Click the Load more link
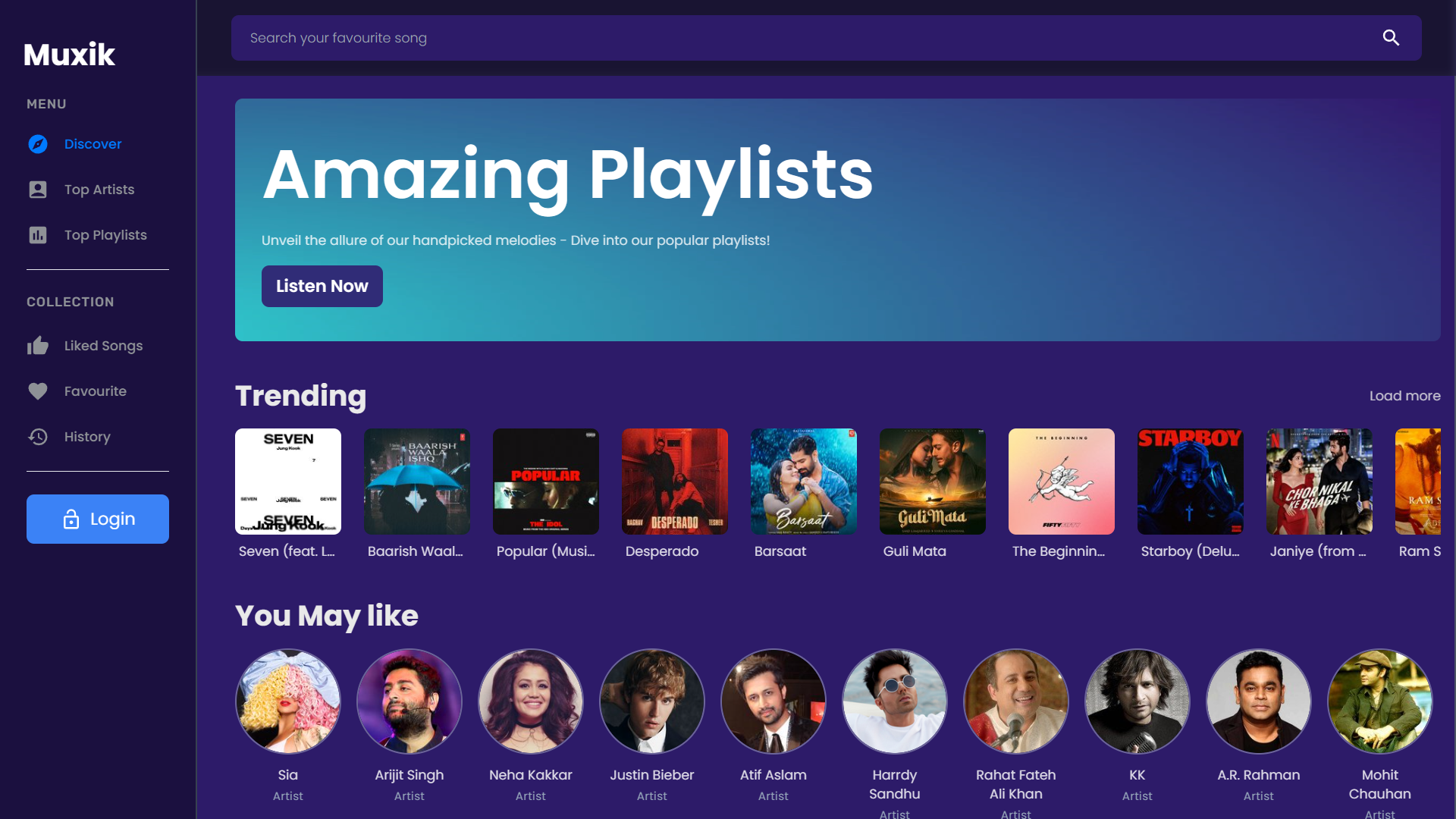1456x819 pixels. click(1404, 395)
